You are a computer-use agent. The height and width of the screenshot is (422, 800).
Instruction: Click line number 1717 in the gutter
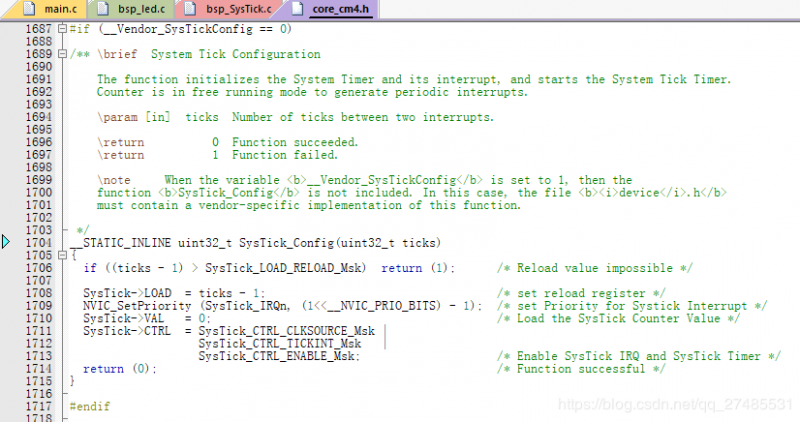point(39,407)
